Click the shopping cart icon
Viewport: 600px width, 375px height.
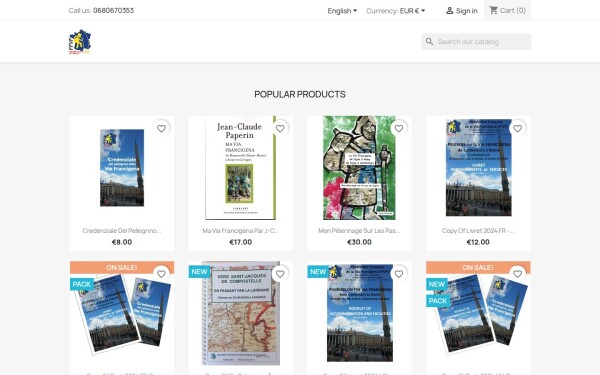pos(494,10)
